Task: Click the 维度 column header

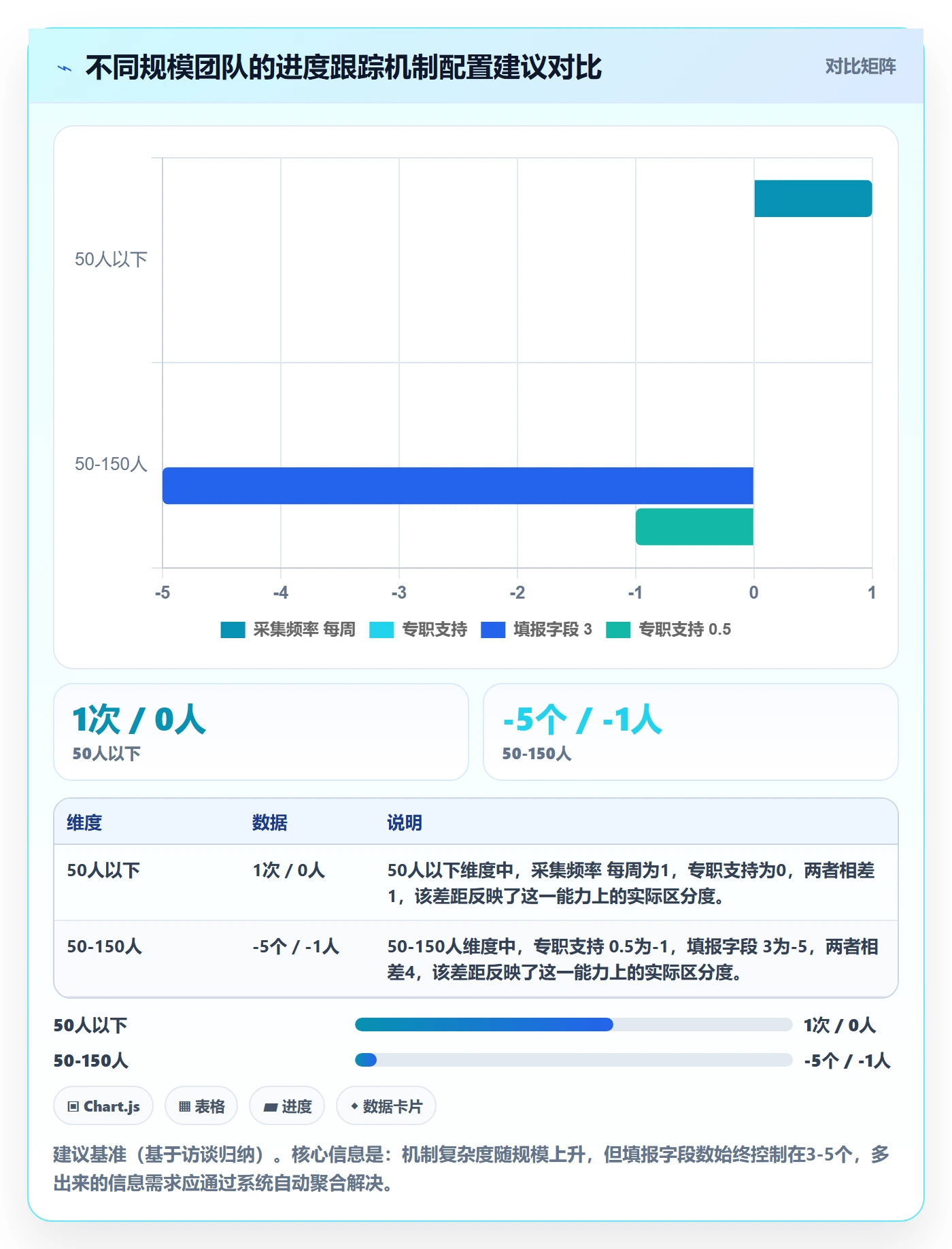Action: coord(84,822)
